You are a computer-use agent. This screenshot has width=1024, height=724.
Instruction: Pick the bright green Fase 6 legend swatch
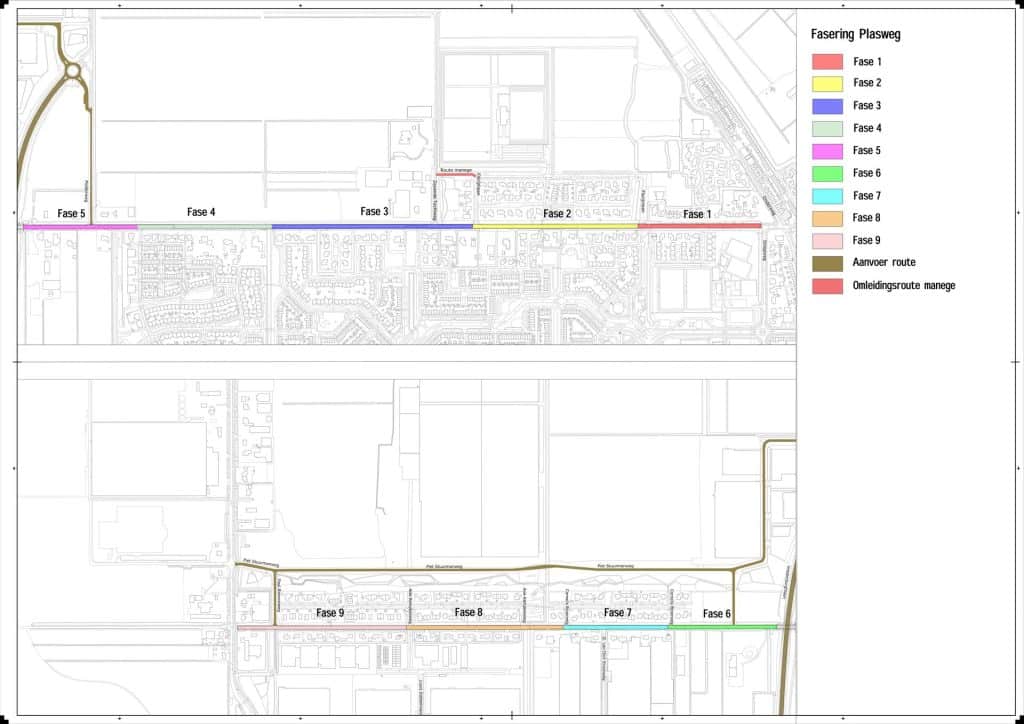[x=827, y=173]
